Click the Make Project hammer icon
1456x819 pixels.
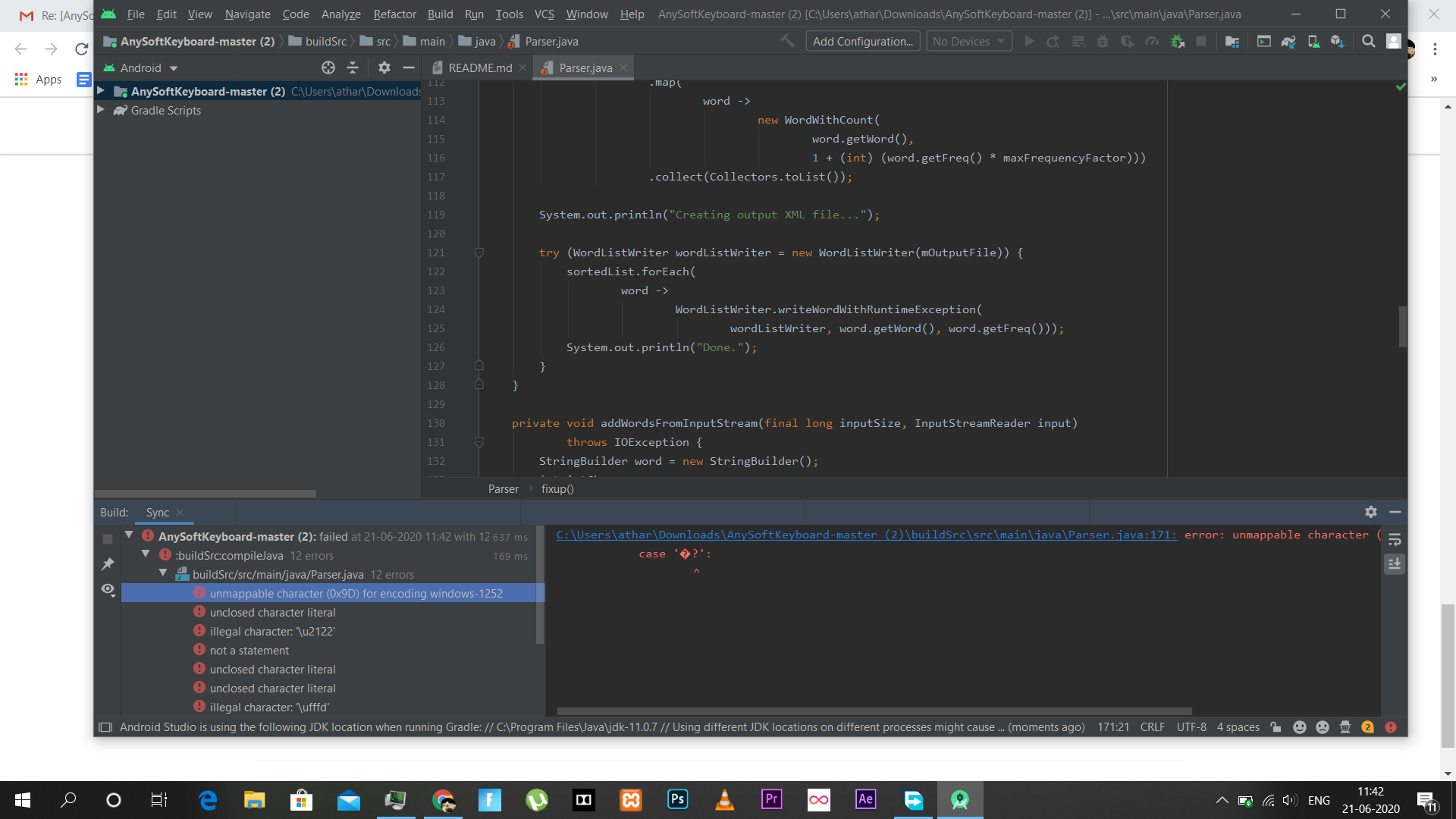(x=788, y=42)
